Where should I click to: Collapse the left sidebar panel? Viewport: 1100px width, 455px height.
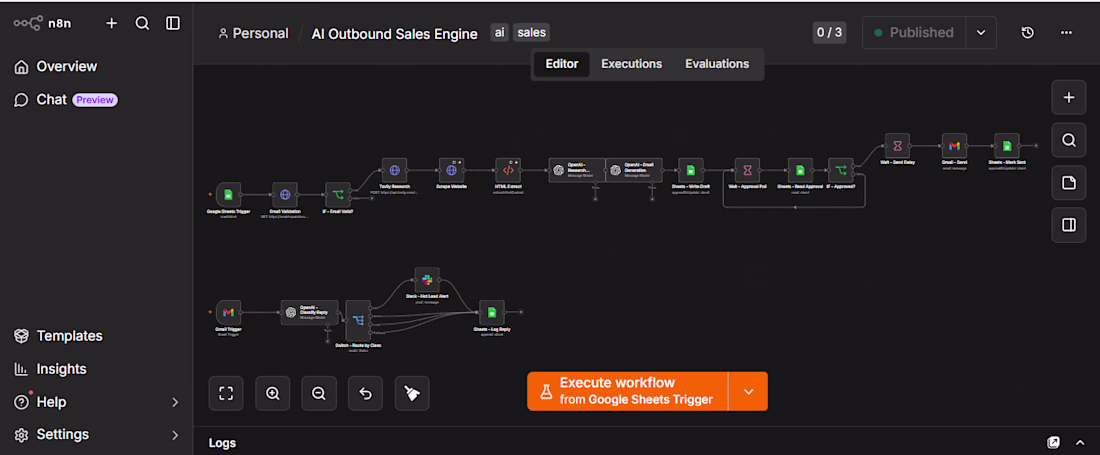click(x=173, y=23)
